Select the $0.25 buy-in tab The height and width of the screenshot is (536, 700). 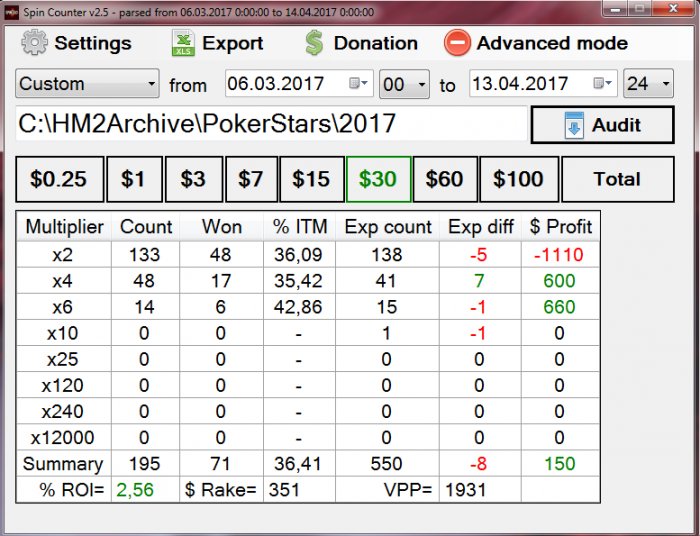pos(59,179)
